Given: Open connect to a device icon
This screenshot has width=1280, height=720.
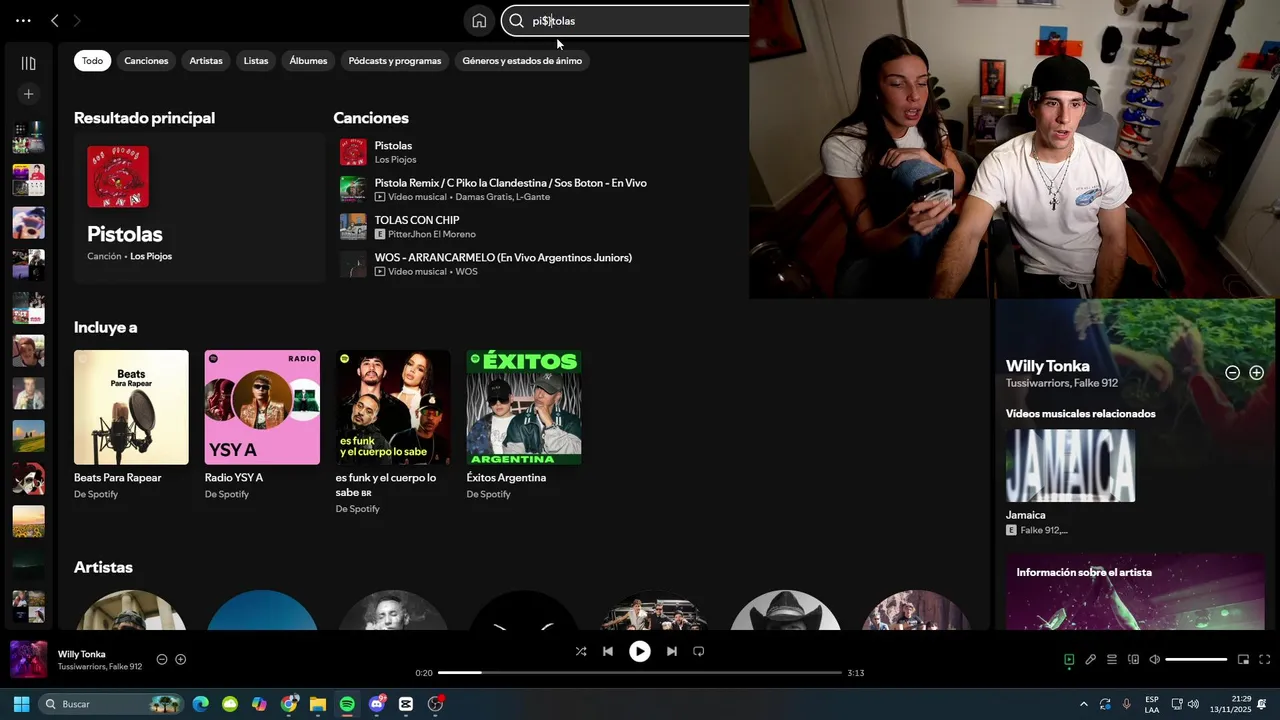Looking at the screenshot, I should (x=1133, y=659).
